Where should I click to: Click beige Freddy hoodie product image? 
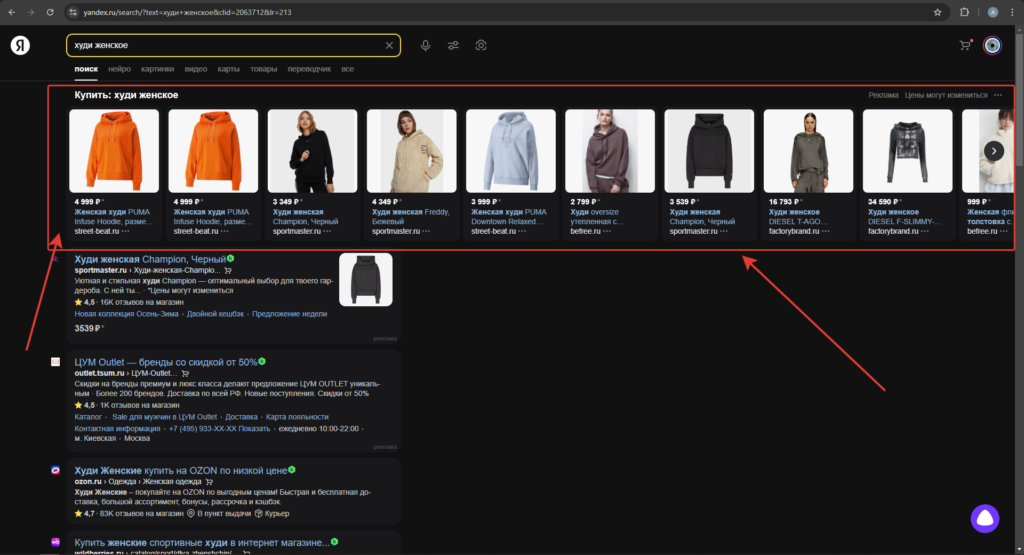pos(411,151)
